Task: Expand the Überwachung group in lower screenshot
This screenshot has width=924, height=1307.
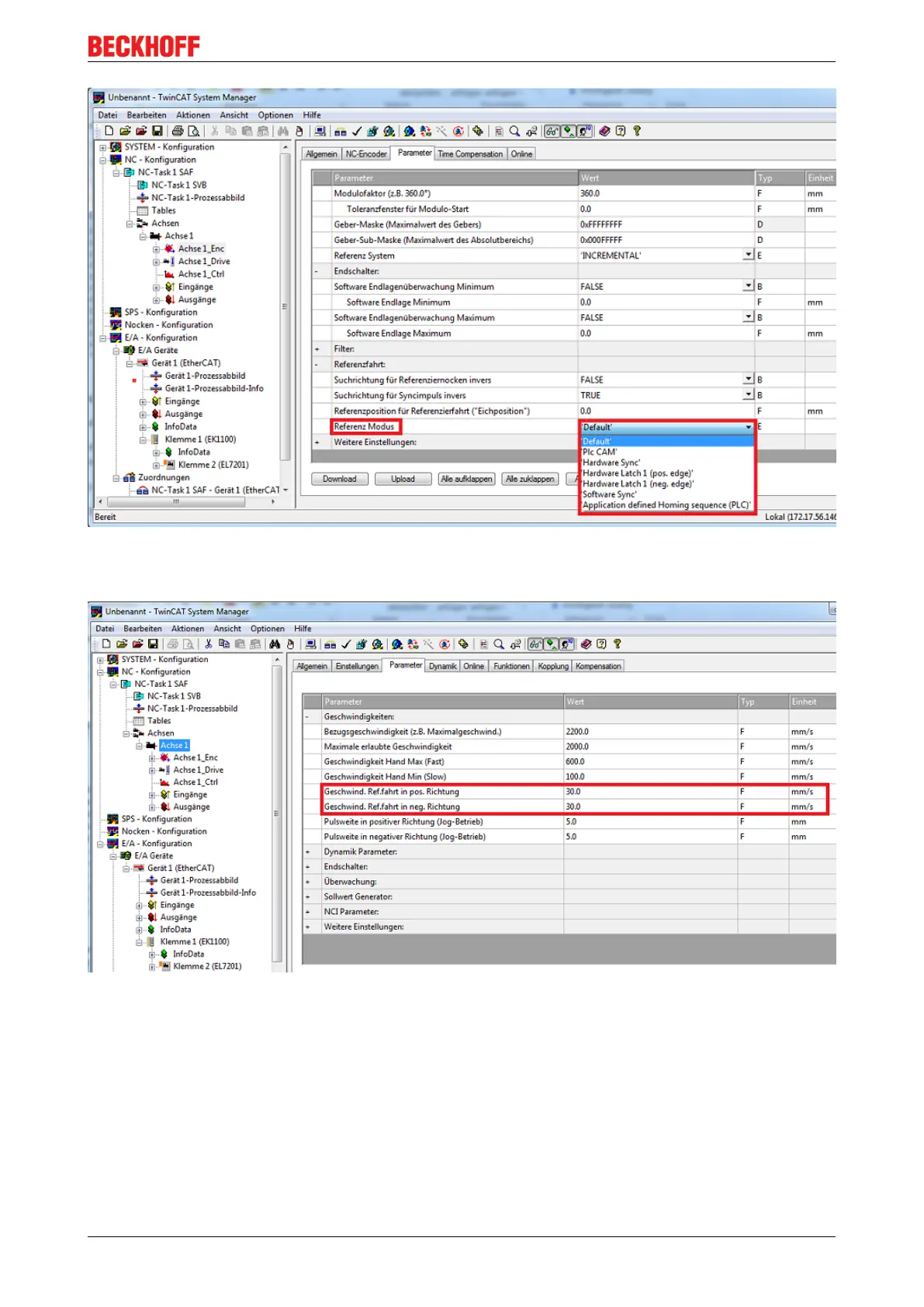Action: 308,882
